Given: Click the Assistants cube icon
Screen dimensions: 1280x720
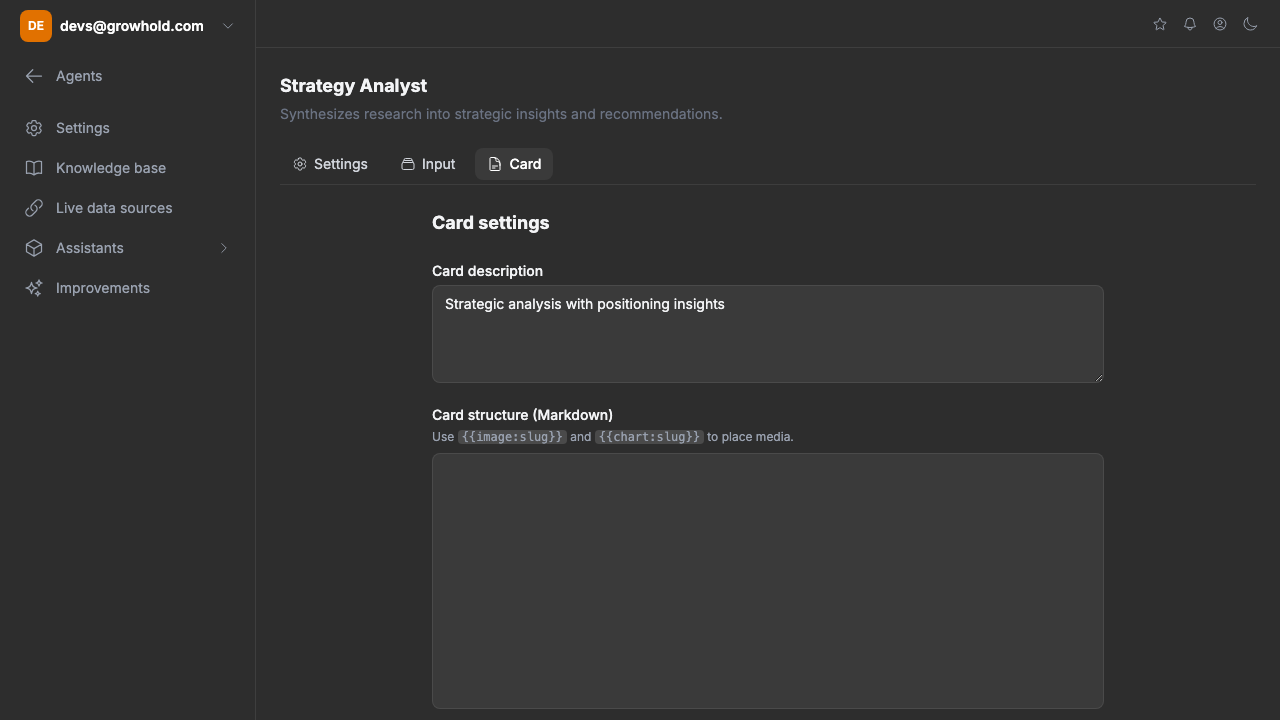Looking at the screenshot, I should (x=34, y=248).
